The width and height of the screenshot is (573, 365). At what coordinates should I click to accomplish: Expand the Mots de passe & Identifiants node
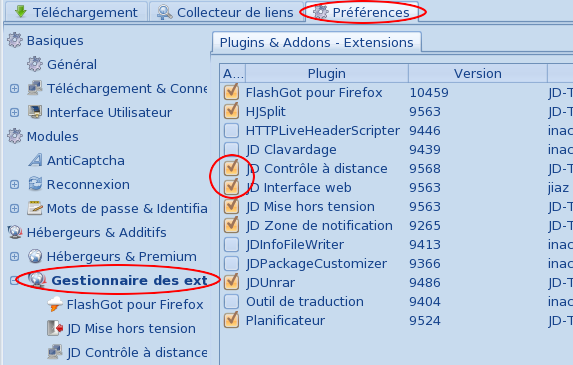click(14, 209)
